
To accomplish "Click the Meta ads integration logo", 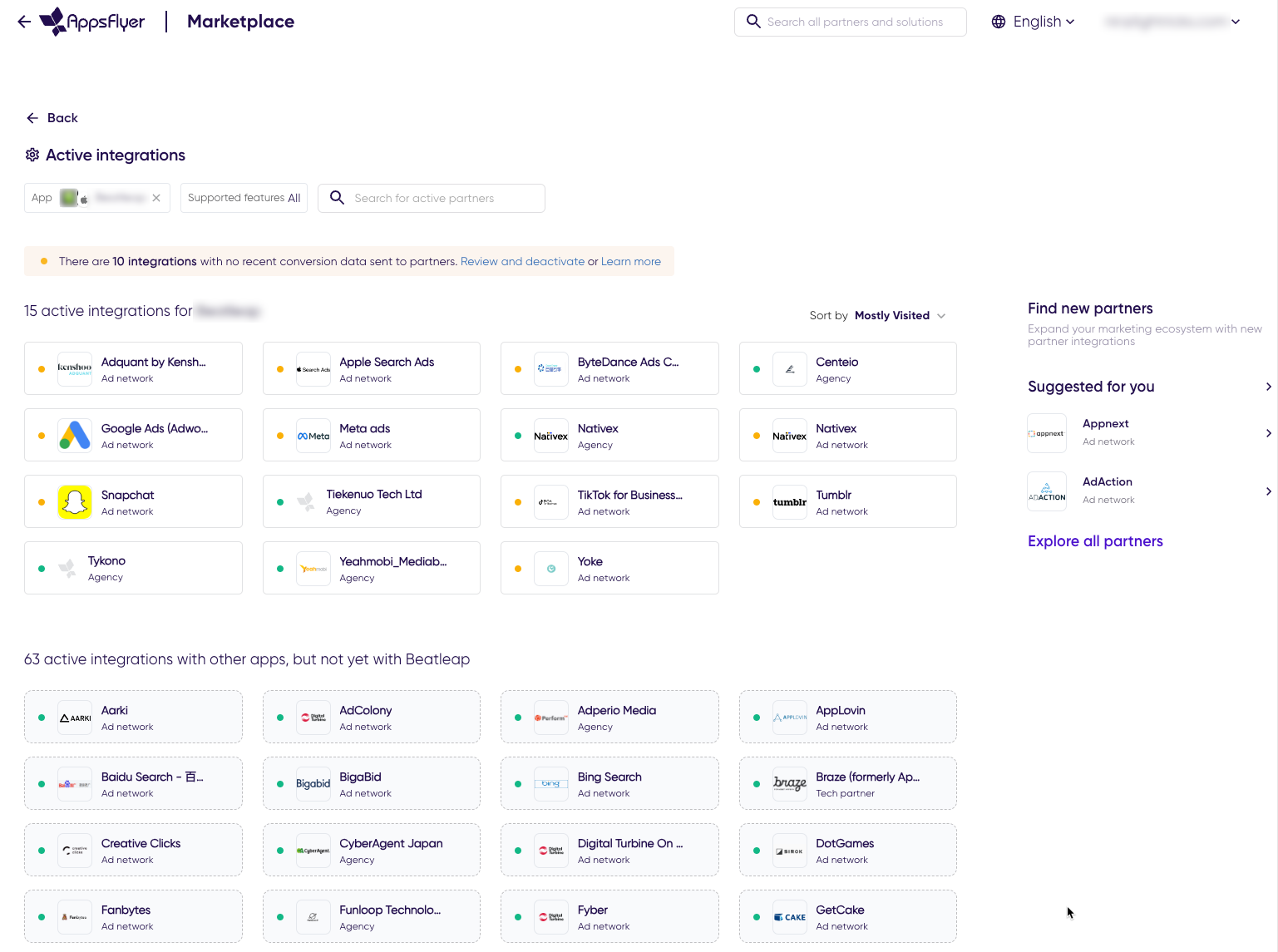I will tap(313, 435).
